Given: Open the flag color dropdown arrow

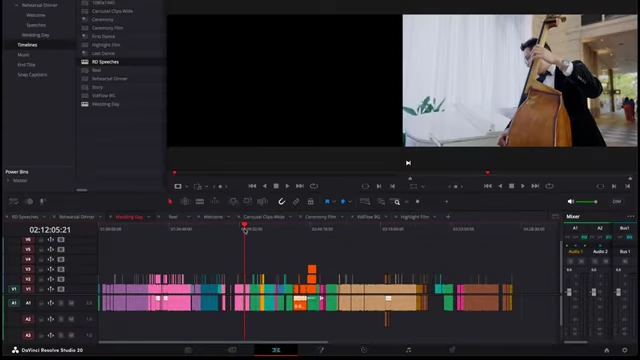Looking at the screenshot, I should point(334,202).
